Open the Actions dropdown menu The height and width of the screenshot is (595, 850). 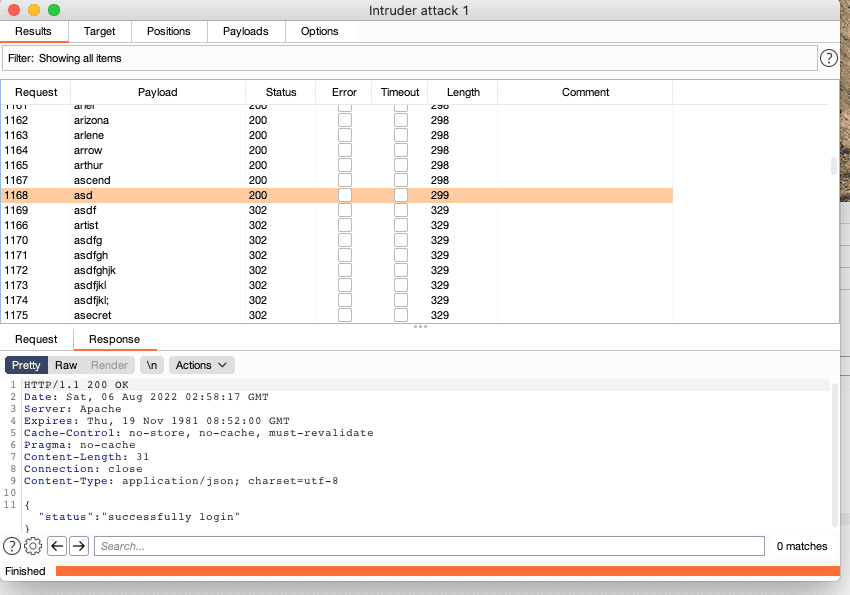(202, 365)
